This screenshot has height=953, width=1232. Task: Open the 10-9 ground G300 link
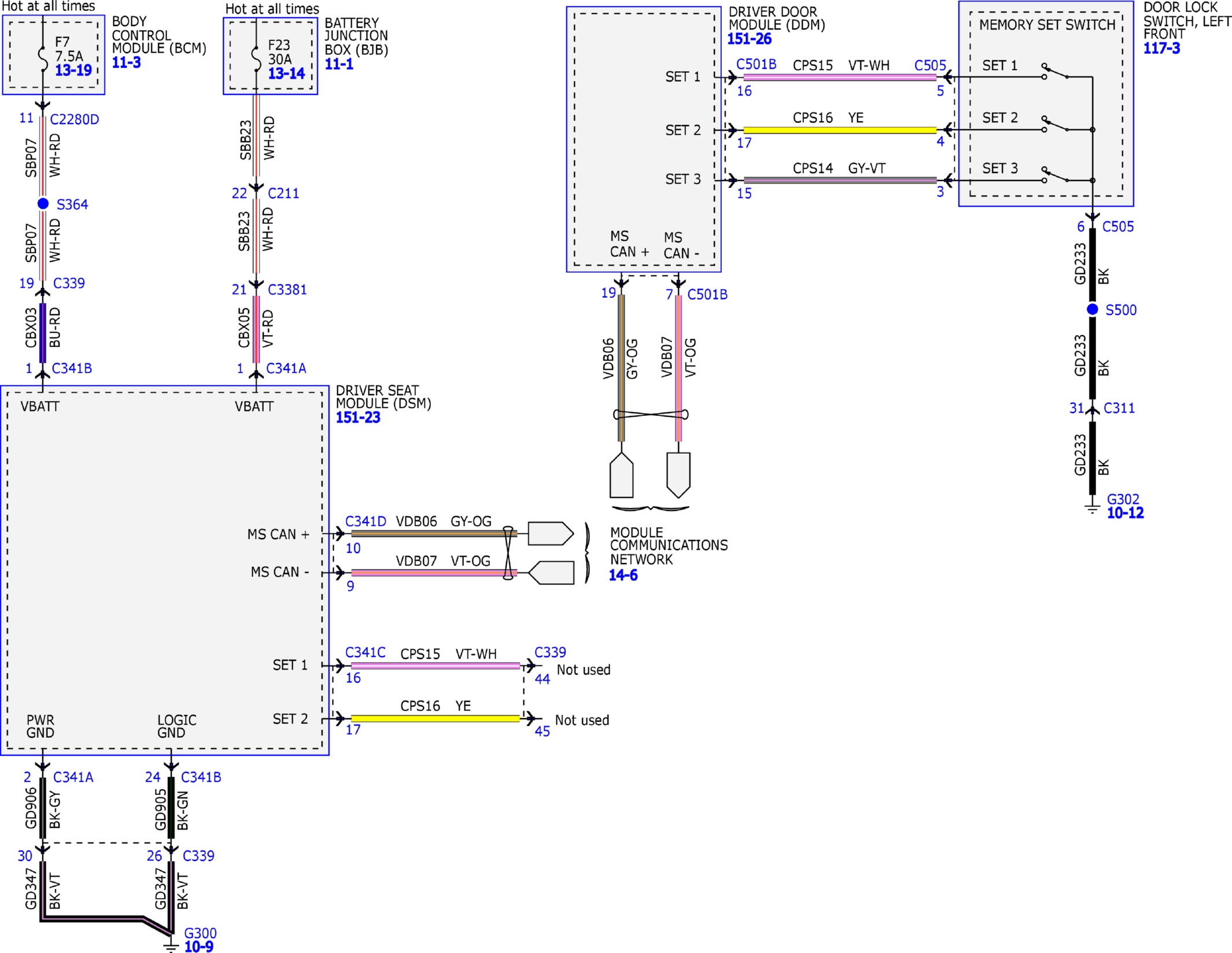pyautogui.click(x=198, y=947)
